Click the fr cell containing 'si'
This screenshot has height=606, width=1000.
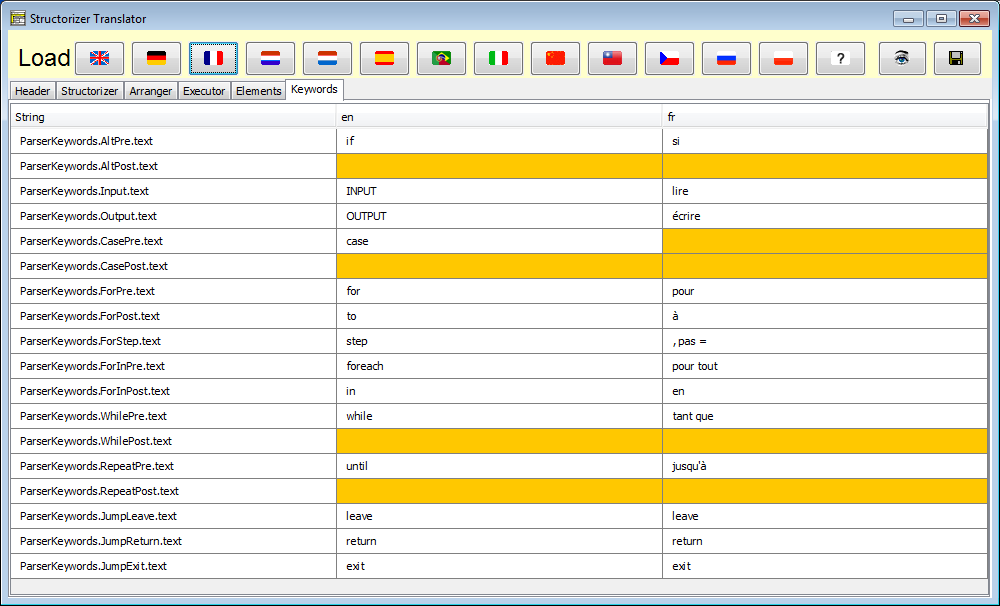[x=825, y=141]
